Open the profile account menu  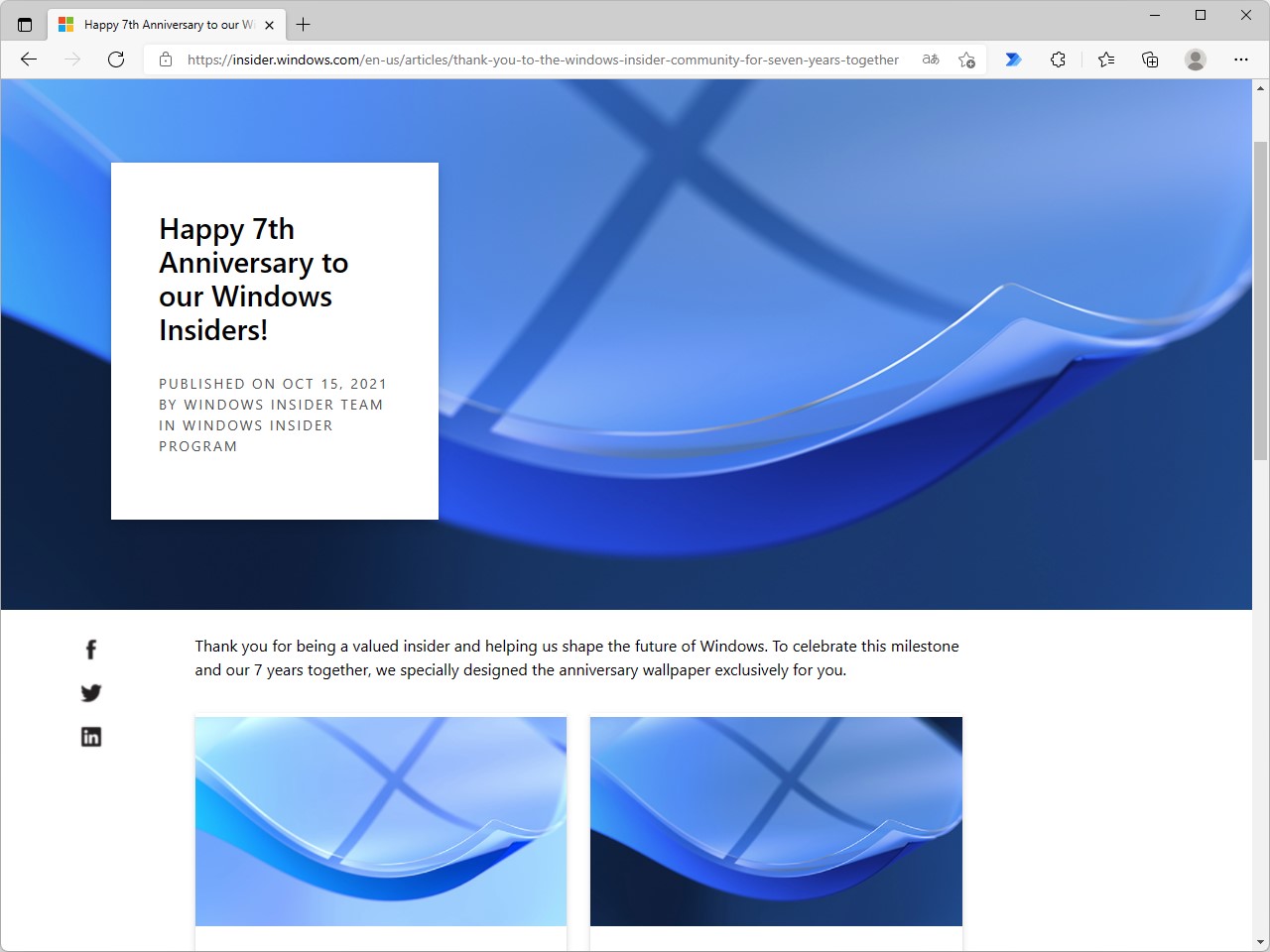coord(1195,59)
